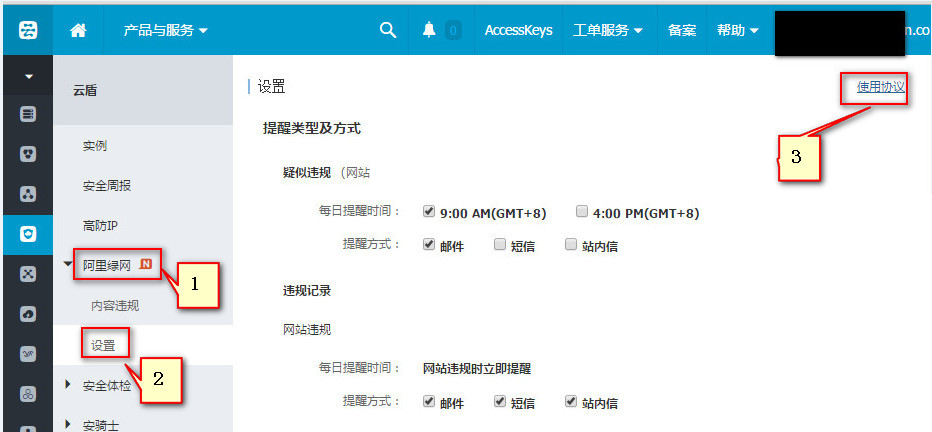Open the second sidebar icon below server

click(x=28, y=154)
